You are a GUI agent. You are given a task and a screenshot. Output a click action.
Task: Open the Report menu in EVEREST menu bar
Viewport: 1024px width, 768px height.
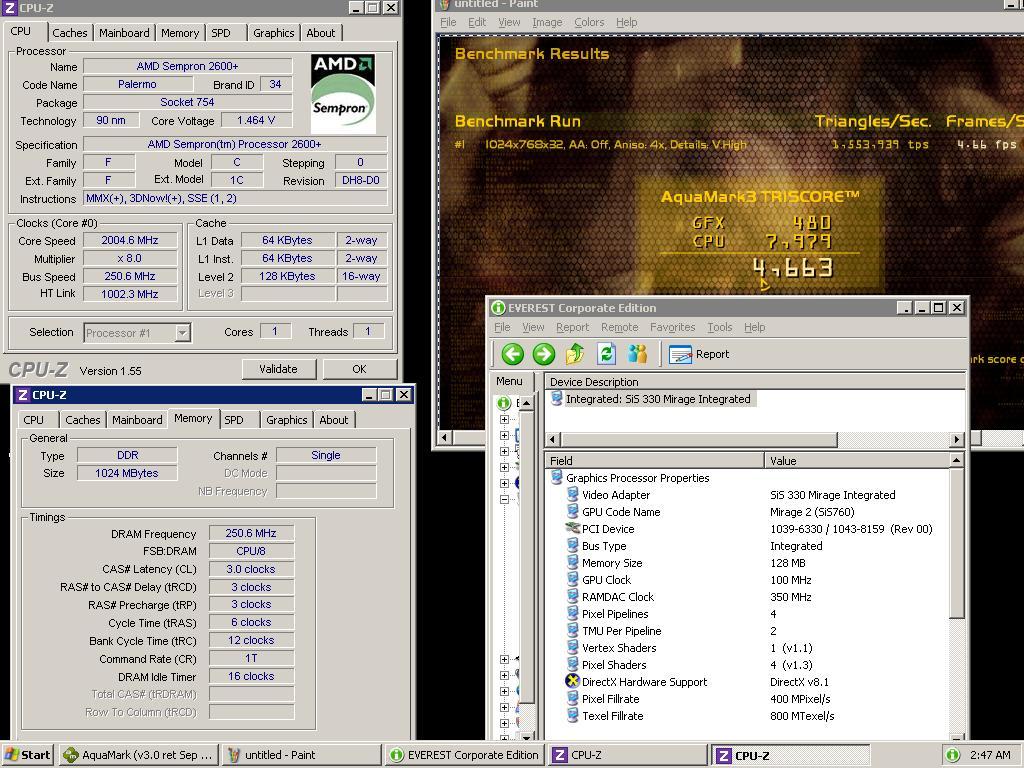[x=573, y=327]
